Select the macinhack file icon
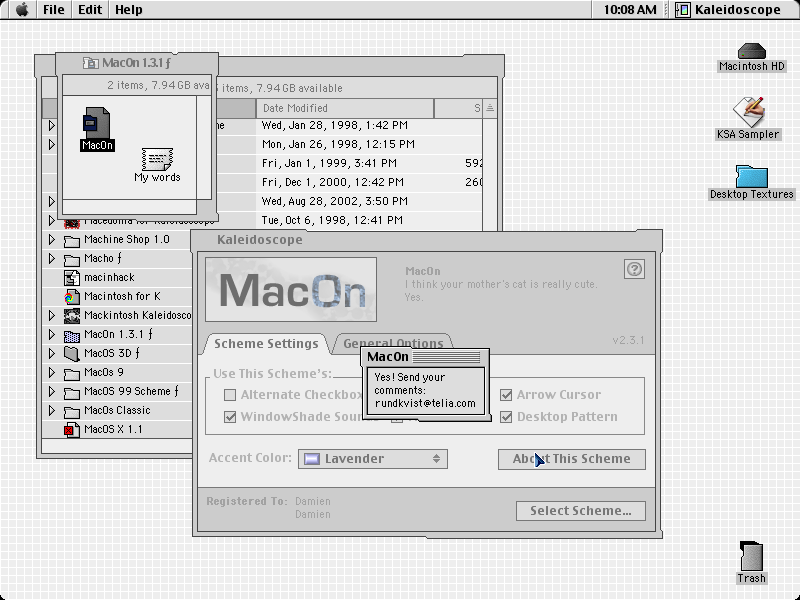 [72, 278]
